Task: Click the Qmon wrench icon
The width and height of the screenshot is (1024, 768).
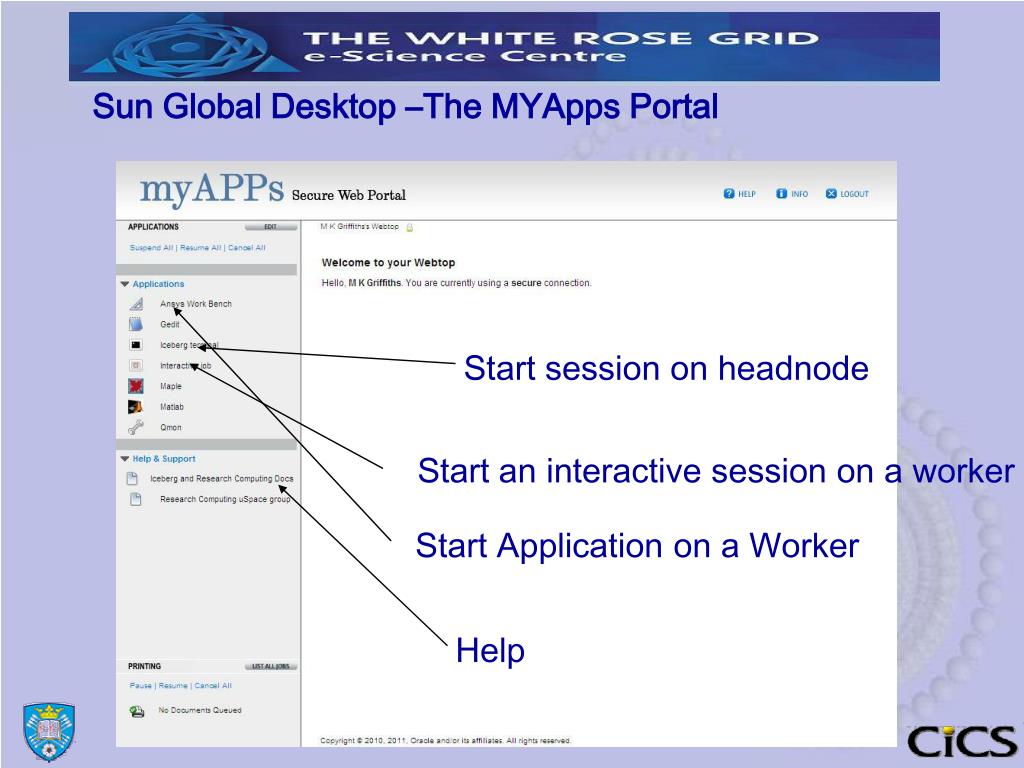Action: point(136,427)
